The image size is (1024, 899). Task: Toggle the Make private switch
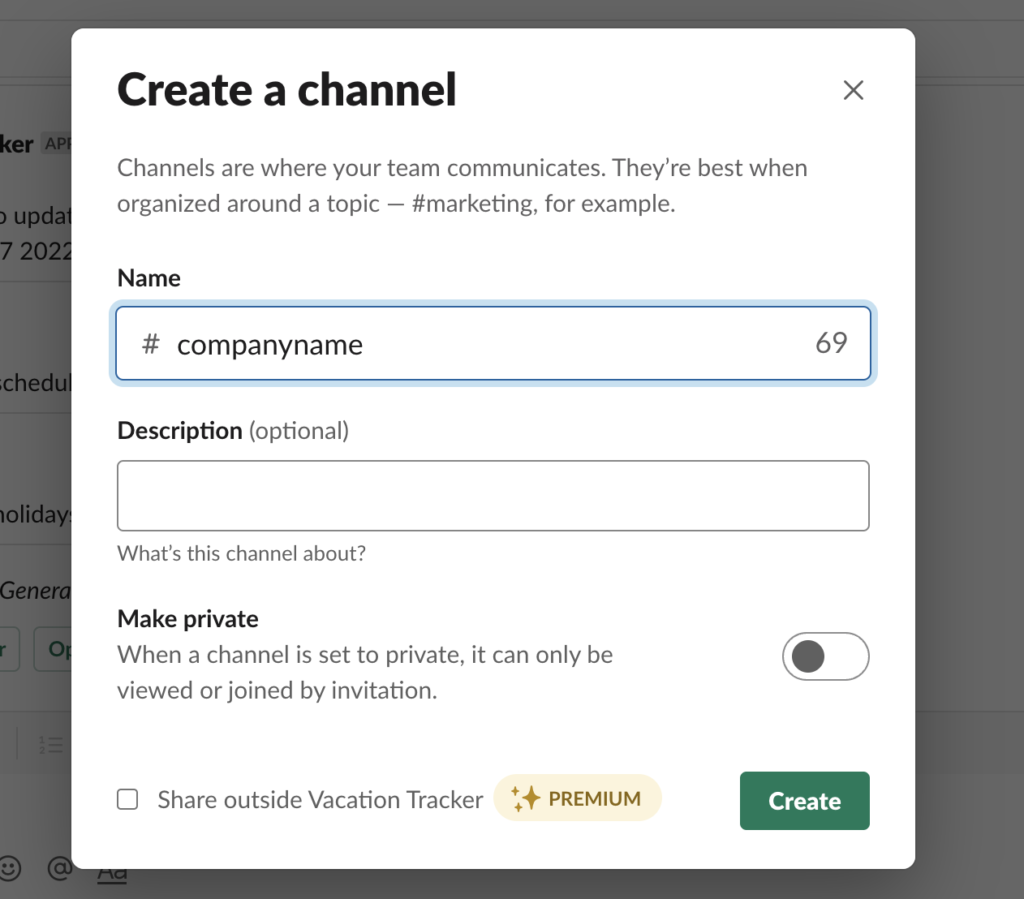coord(826,656)
